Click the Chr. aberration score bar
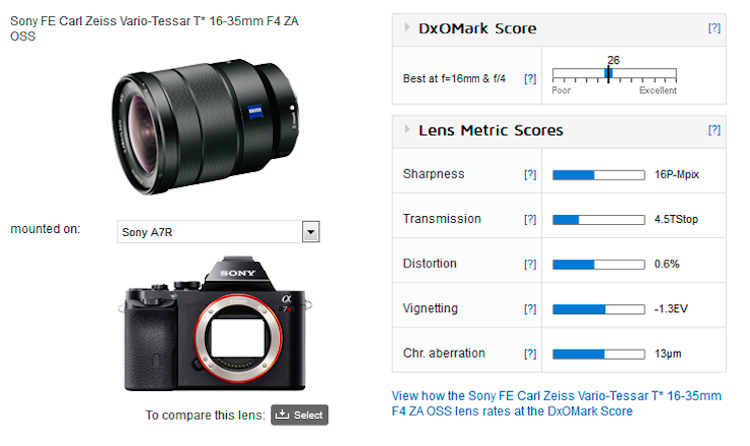 pyautogui.click(x=598, y=353)
